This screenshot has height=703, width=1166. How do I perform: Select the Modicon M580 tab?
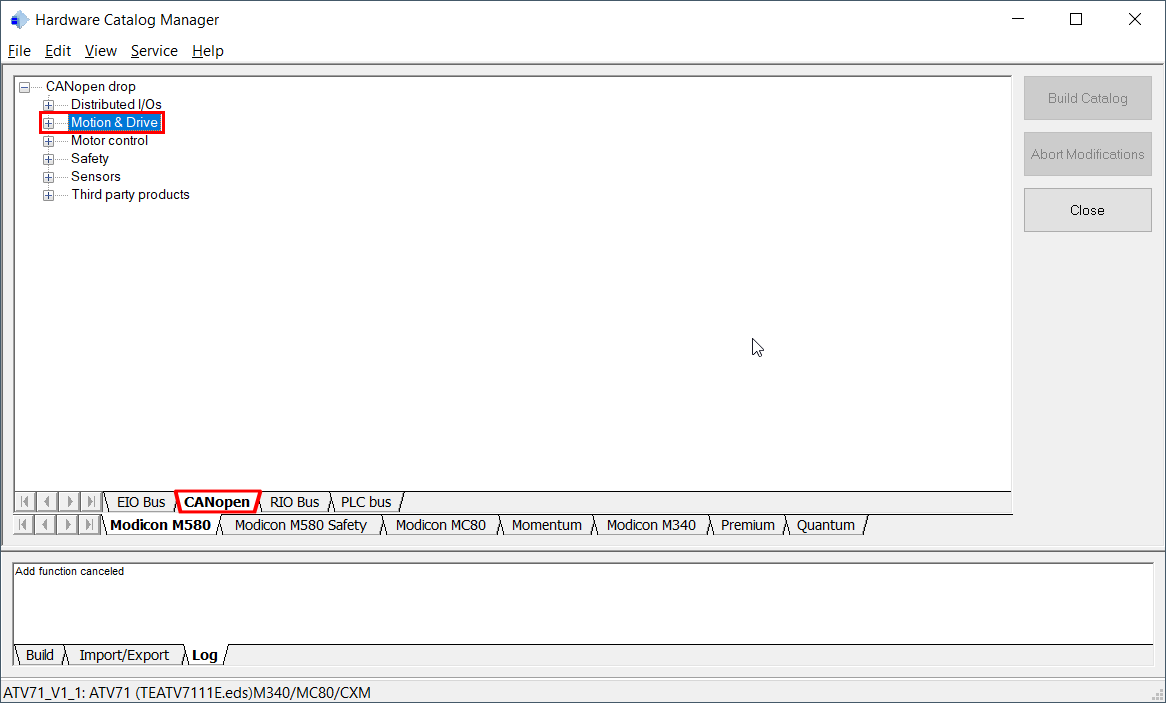[x=161, y=525]
